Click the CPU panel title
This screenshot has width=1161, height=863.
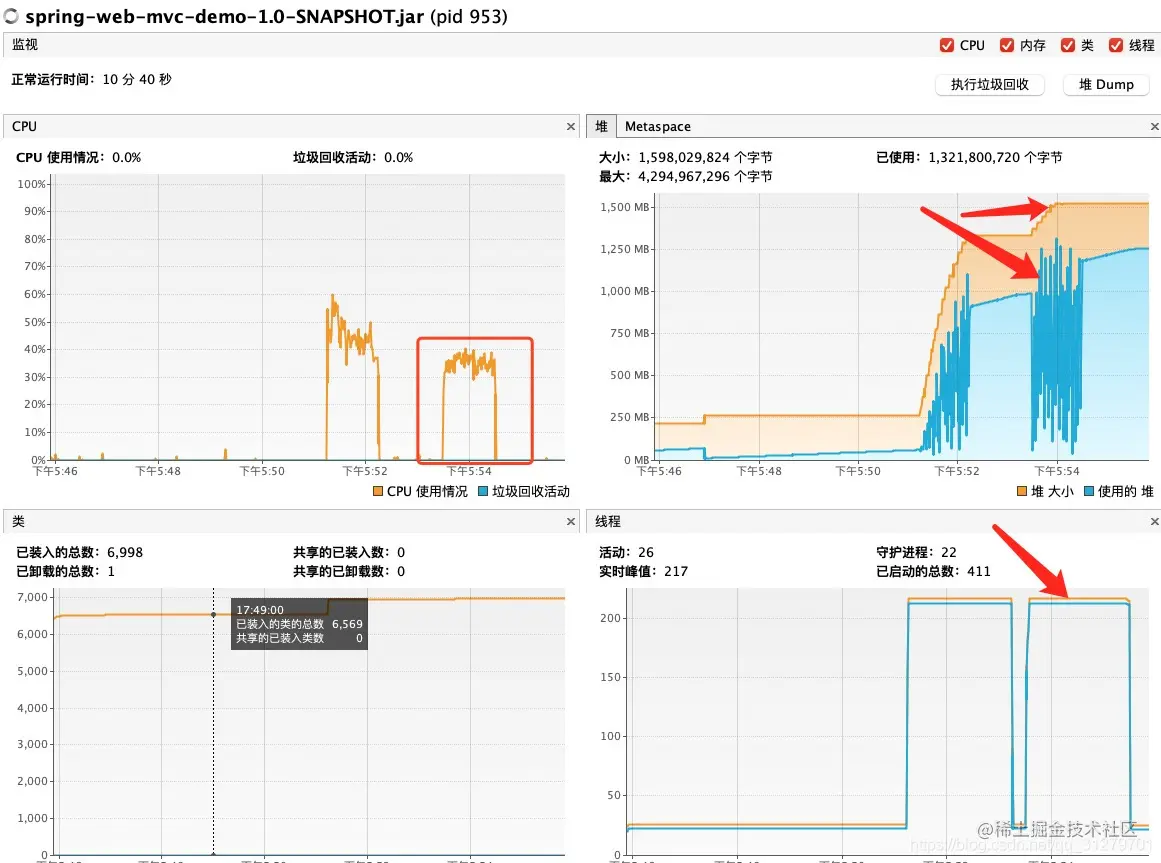pos(24,127)
